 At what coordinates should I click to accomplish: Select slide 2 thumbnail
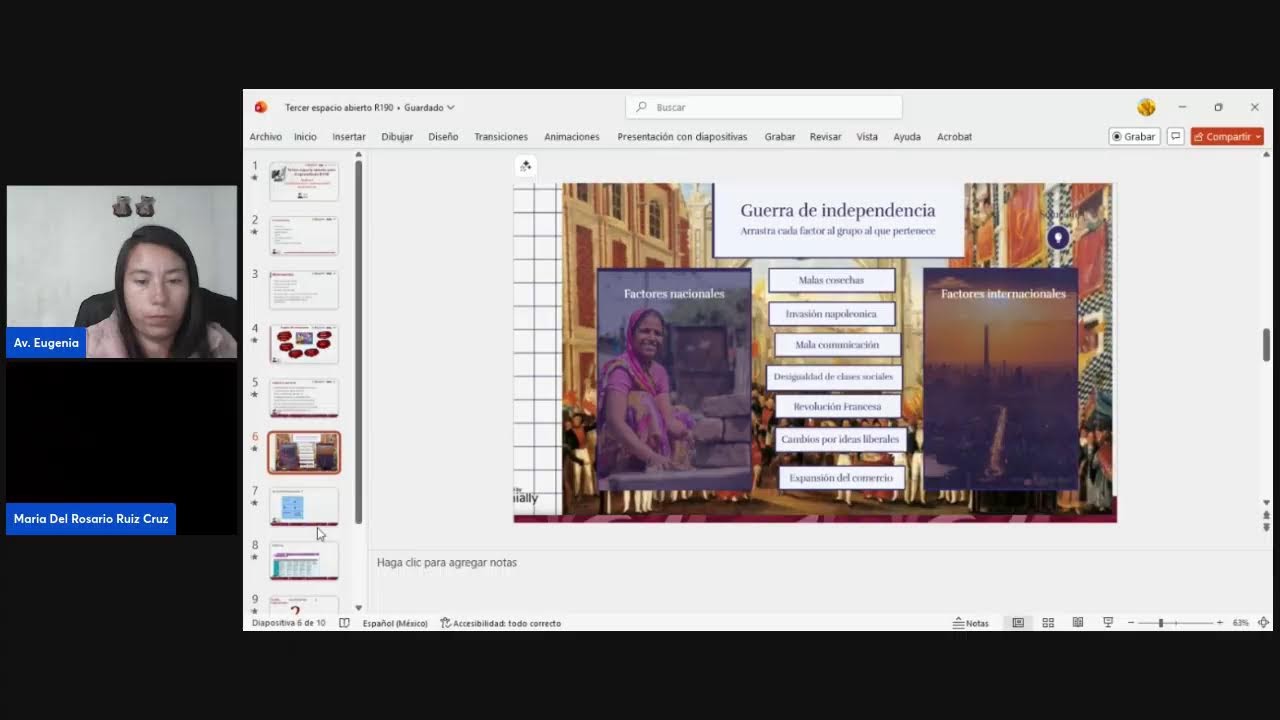304,236
